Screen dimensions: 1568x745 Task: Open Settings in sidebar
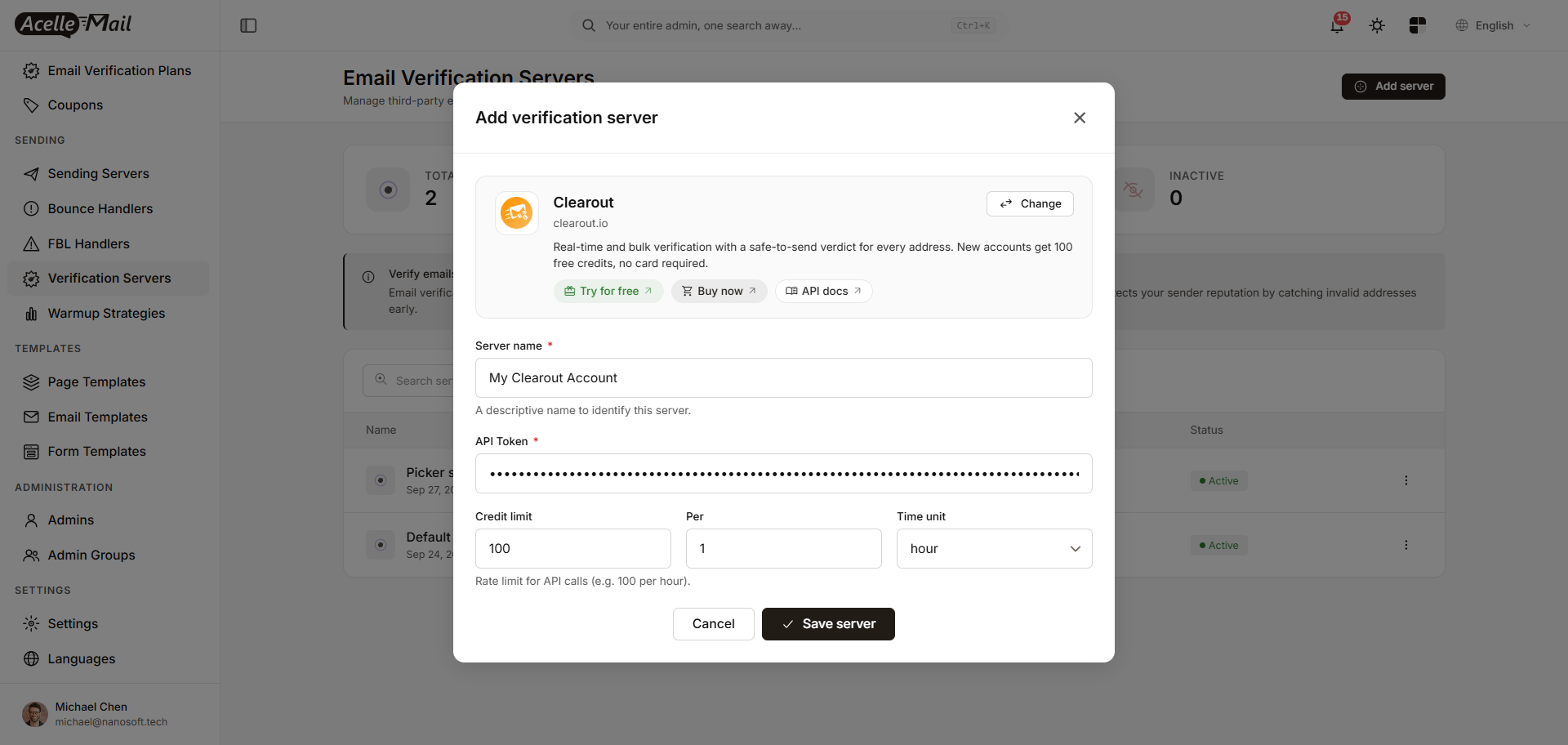(108, 624)
